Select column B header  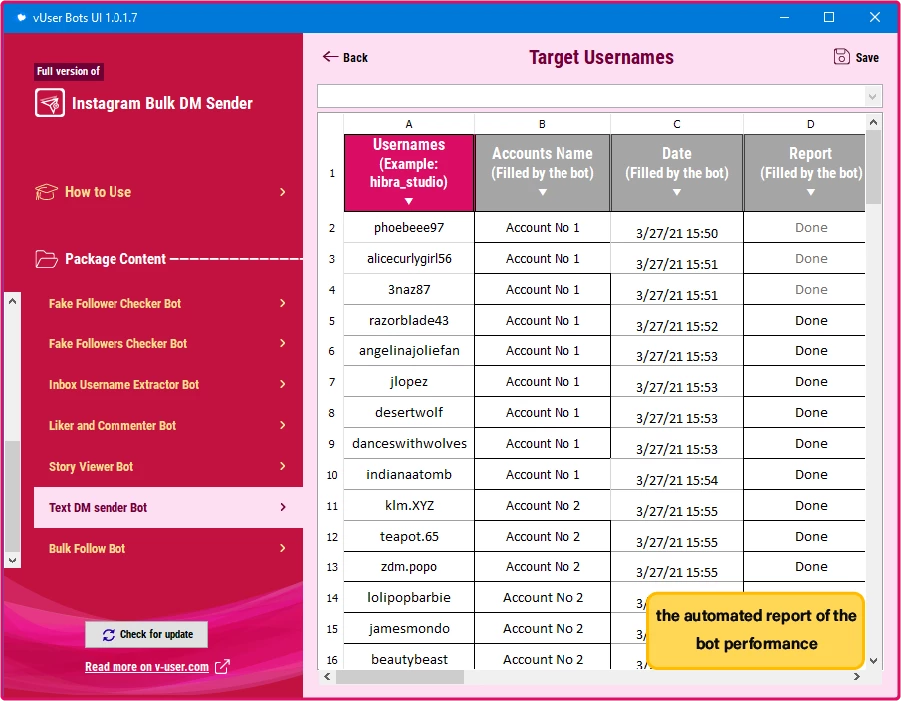[x=542, y=124]
